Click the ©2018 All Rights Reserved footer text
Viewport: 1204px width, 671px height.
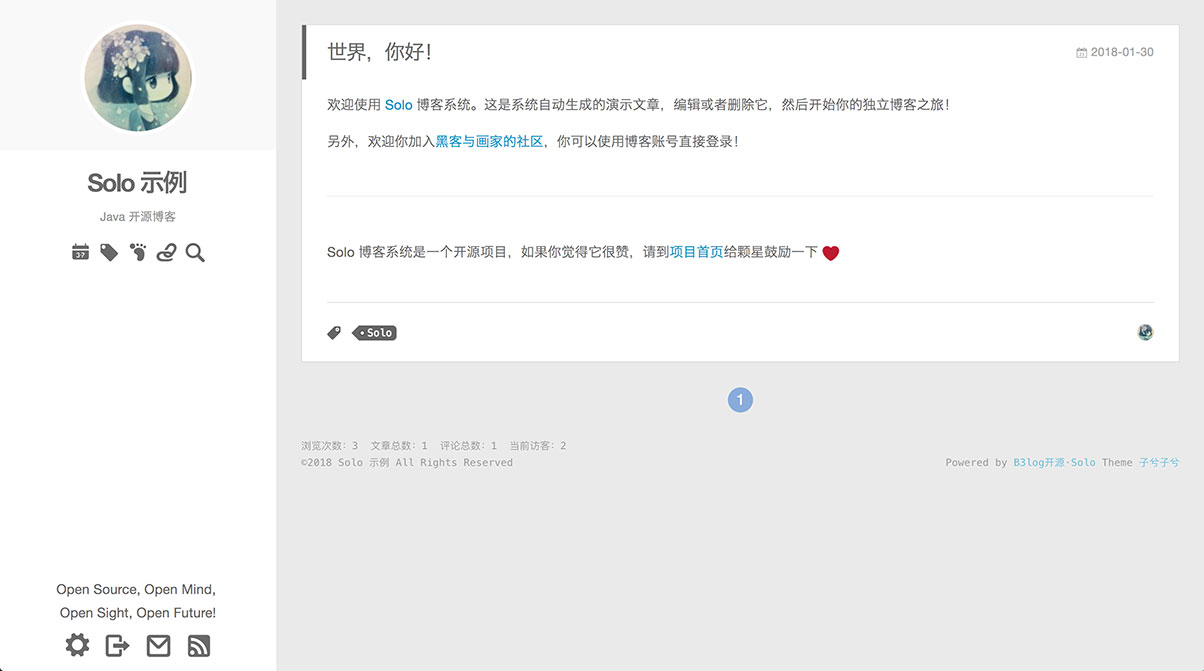[407, 463]
